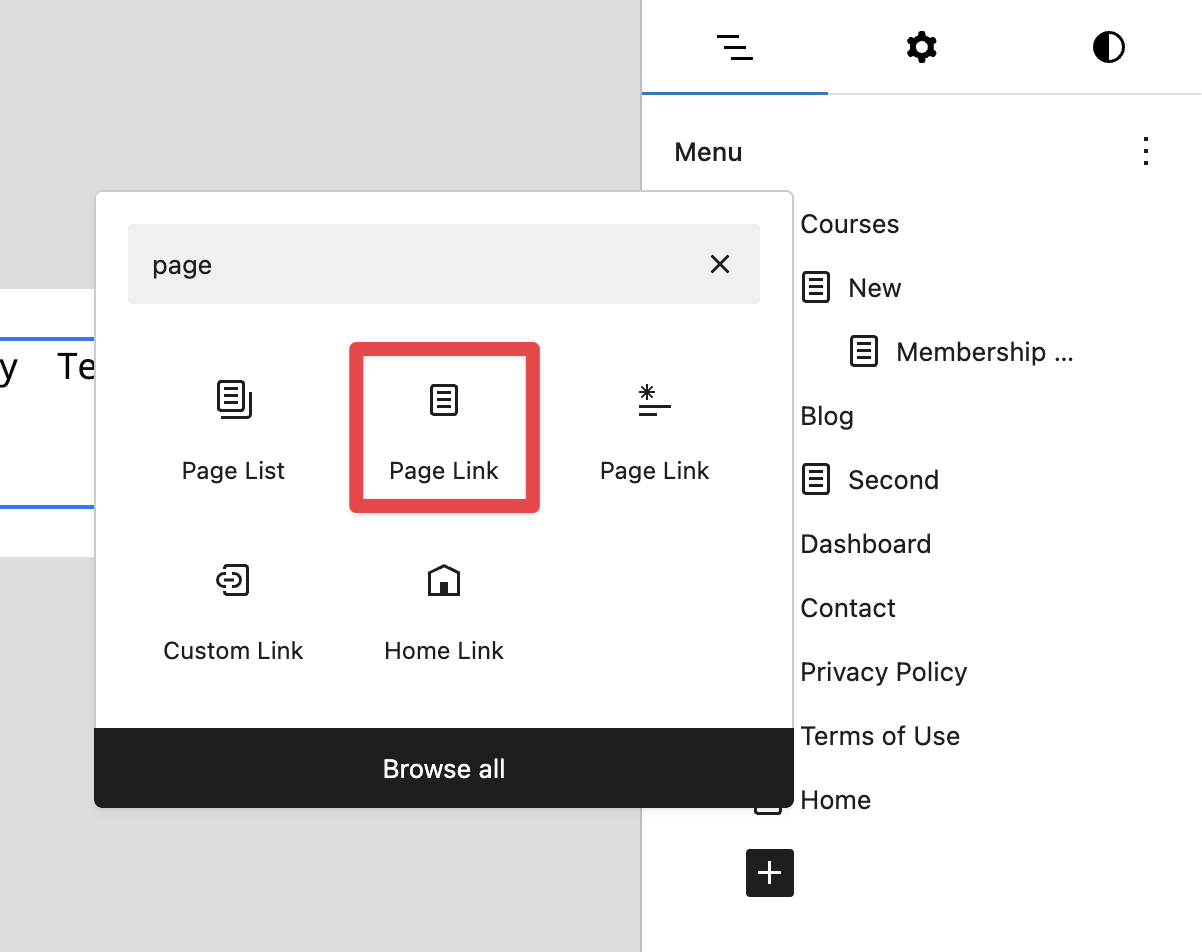Insert the Home Link block
This screenshot has height=952, width=1202.
click(444, 610)
